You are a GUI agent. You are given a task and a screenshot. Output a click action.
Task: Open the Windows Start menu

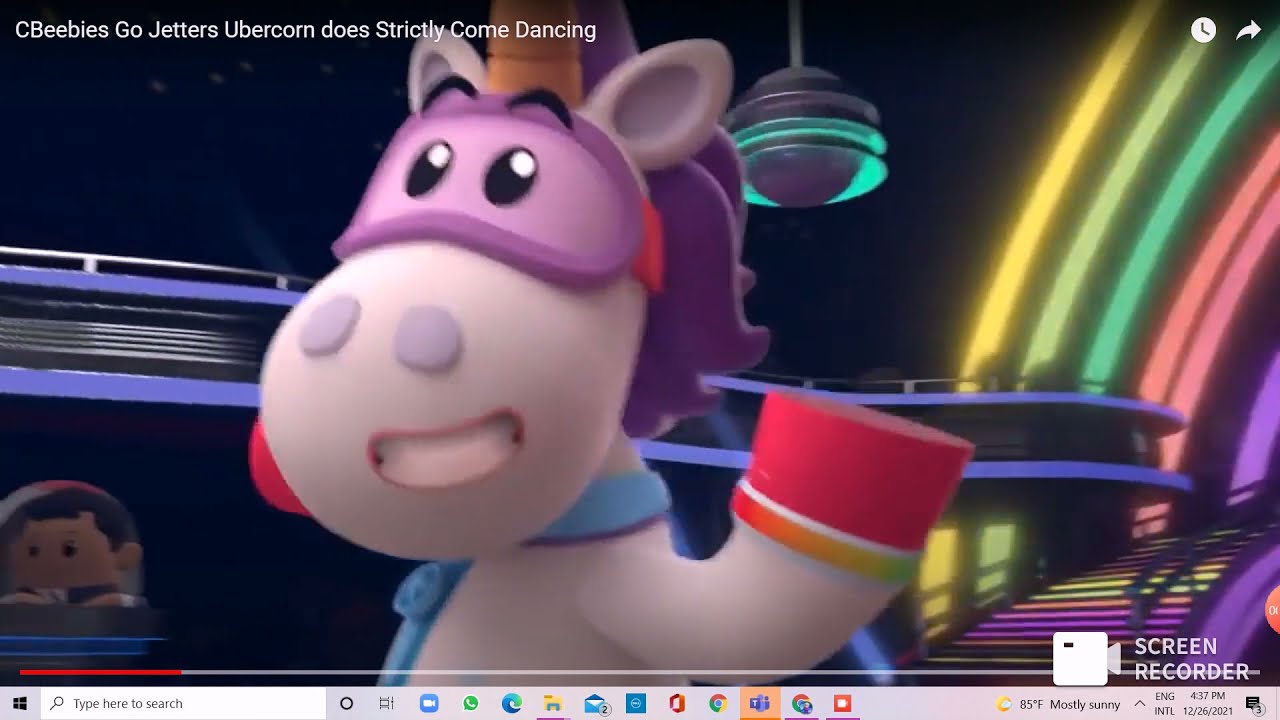pos(20,704)
